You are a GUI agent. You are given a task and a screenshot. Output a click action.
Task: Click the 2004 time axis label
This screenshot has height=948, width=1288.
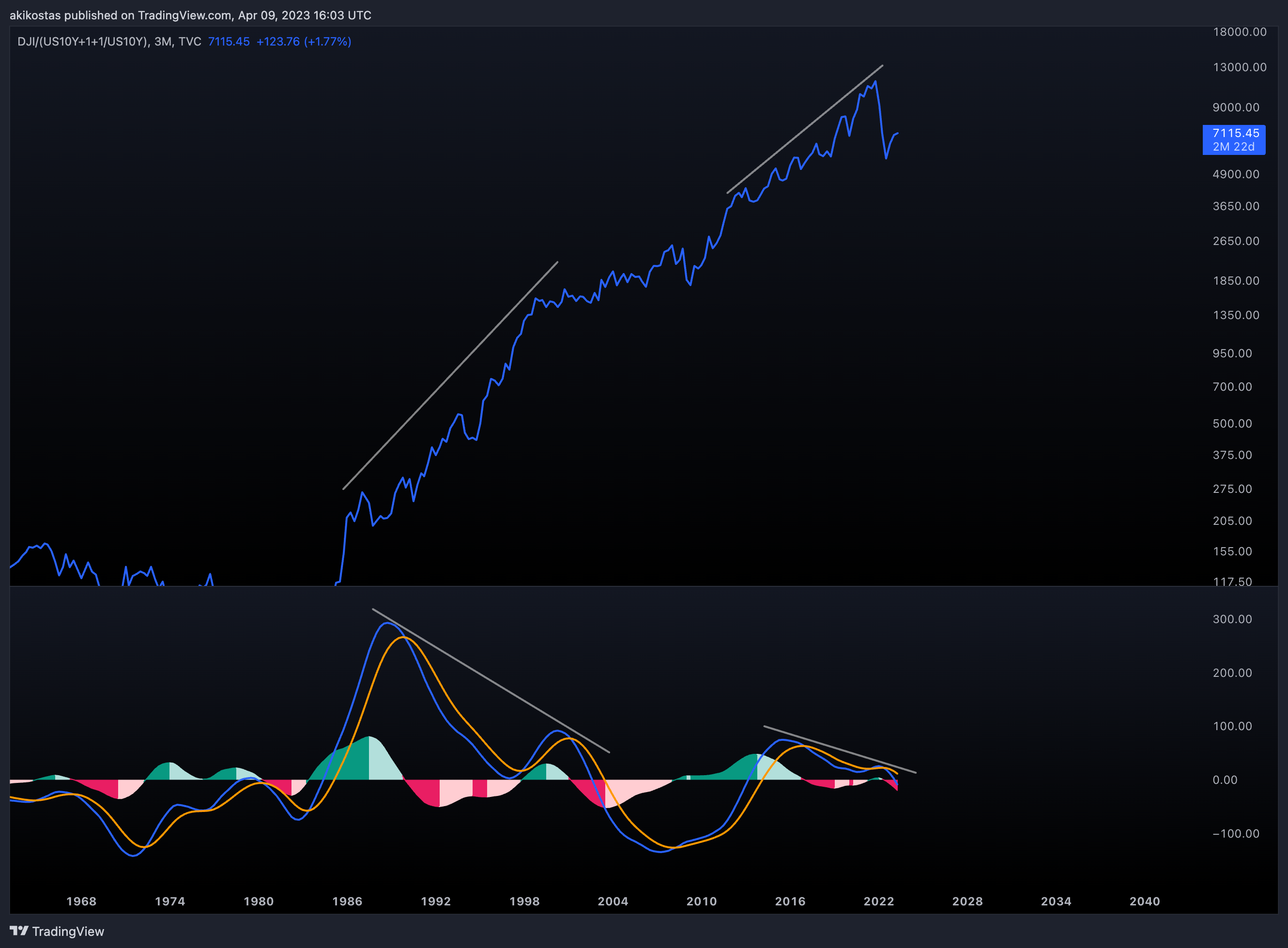[613, 902]
